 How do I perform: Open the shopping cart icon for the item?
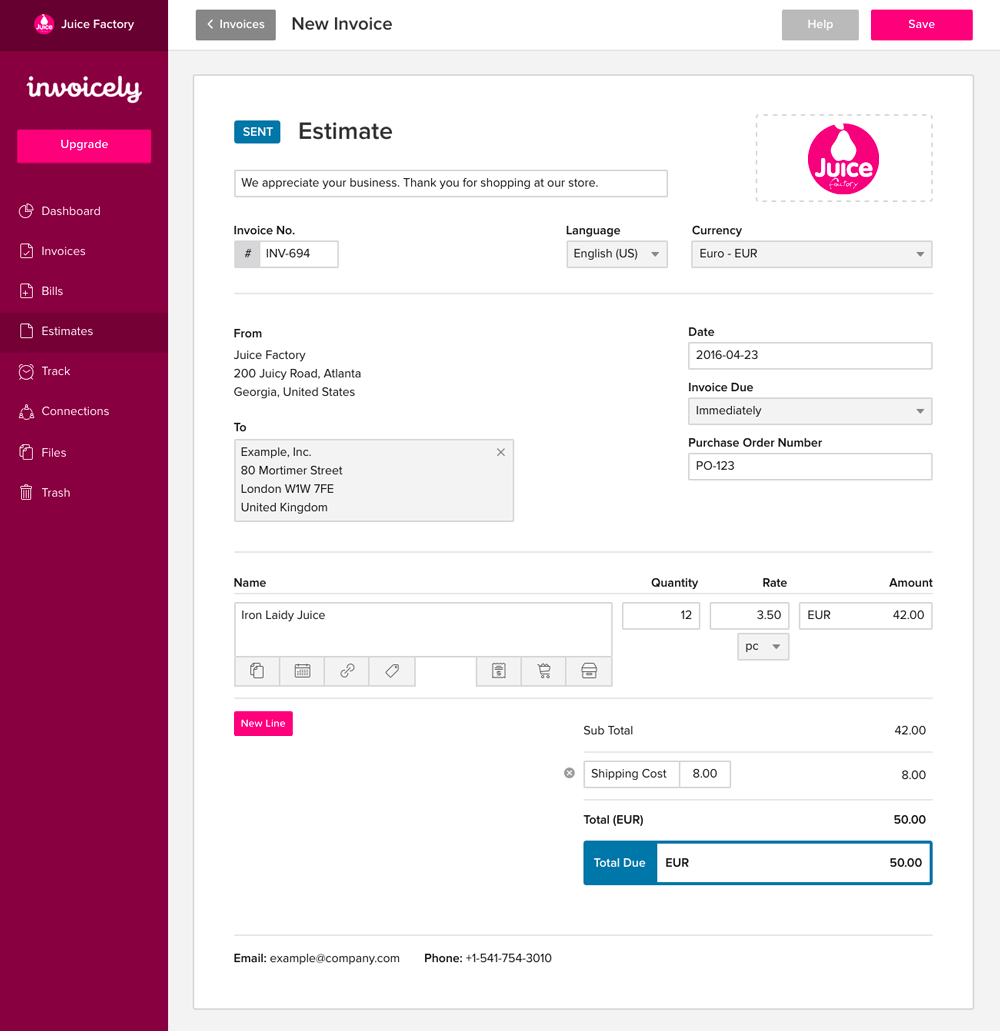click(544, 671)
